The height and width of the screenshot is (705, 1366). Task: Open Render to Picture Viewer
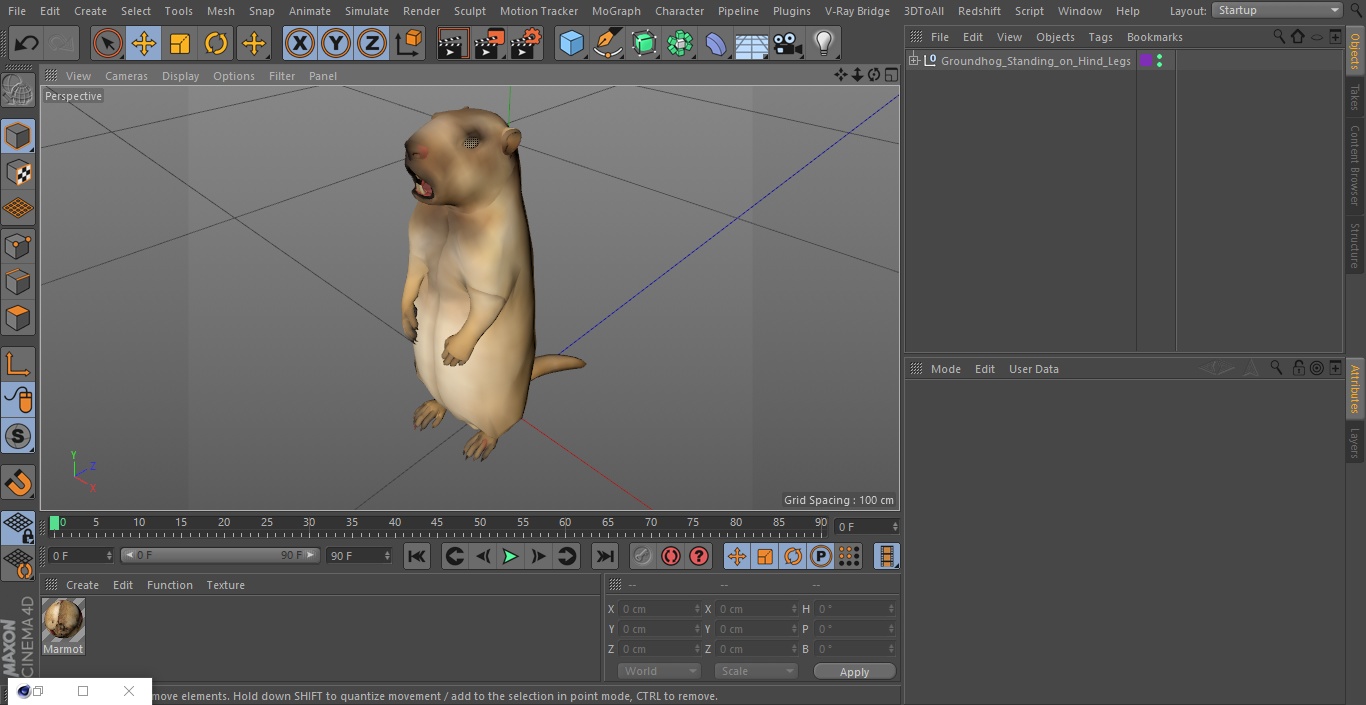(x=489, y=43)
